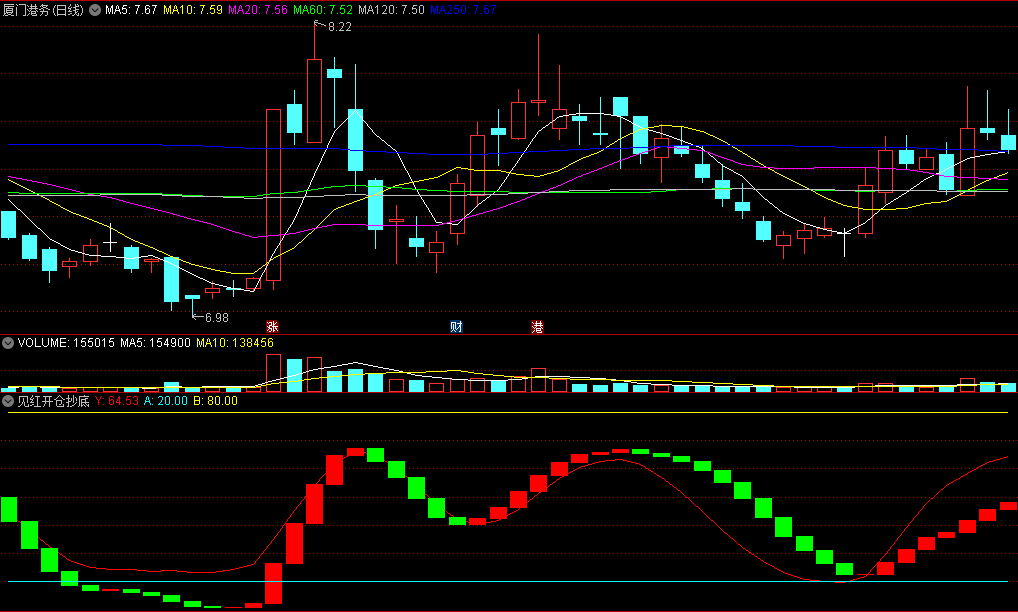Select the 厦门港务(日线) chart title
This screenshot has height=612, width=1018.
click(43, 10)
